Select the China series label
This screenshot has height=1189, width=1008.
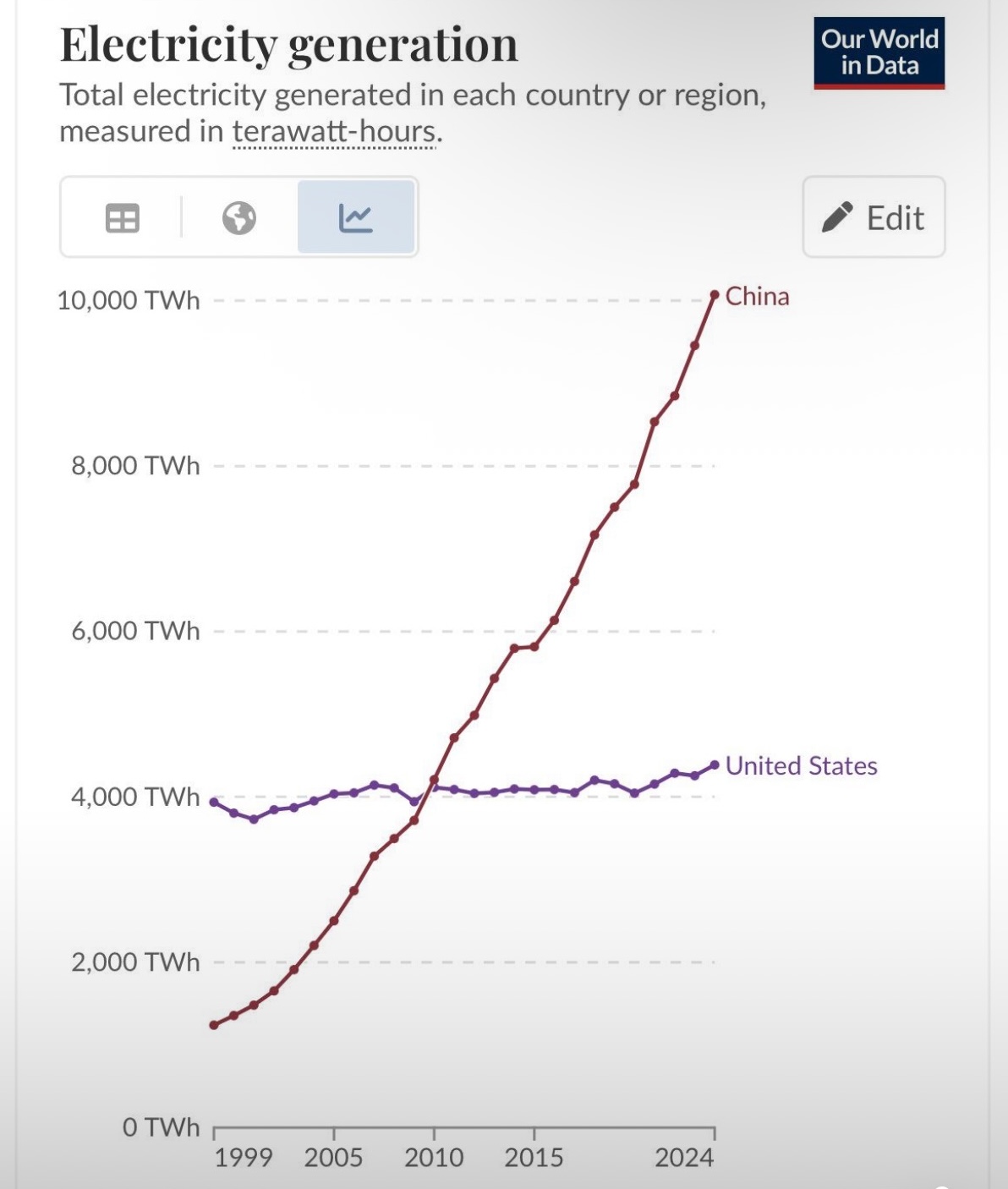pyautogui.click(x=757, y=297)
